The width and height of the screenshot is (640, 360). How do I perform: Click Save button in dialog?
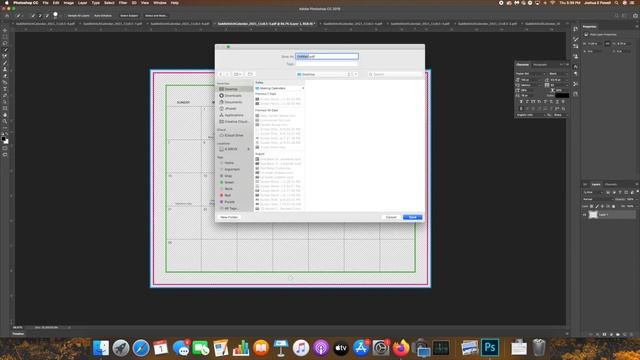[x=412, y=217]
